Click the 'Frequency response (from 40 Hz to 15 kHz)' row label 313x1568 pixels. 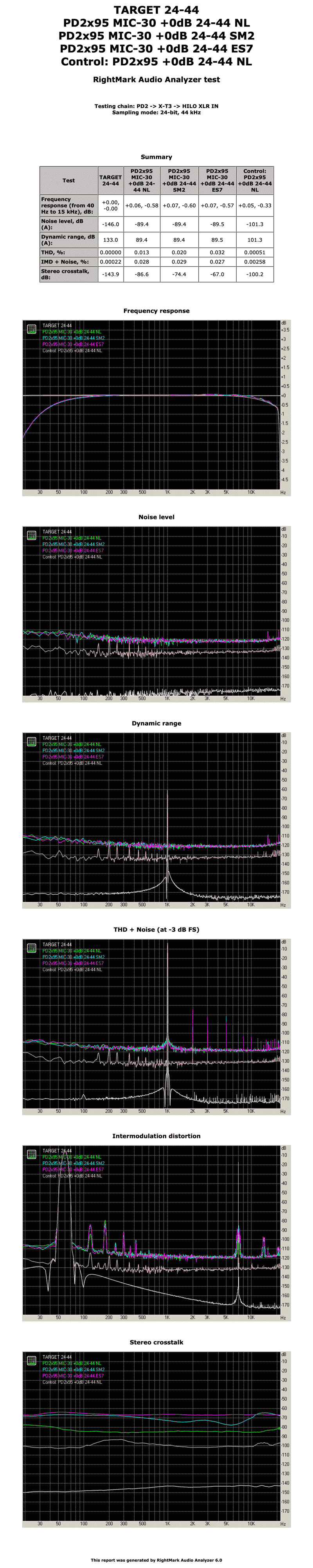click(69, 206)
